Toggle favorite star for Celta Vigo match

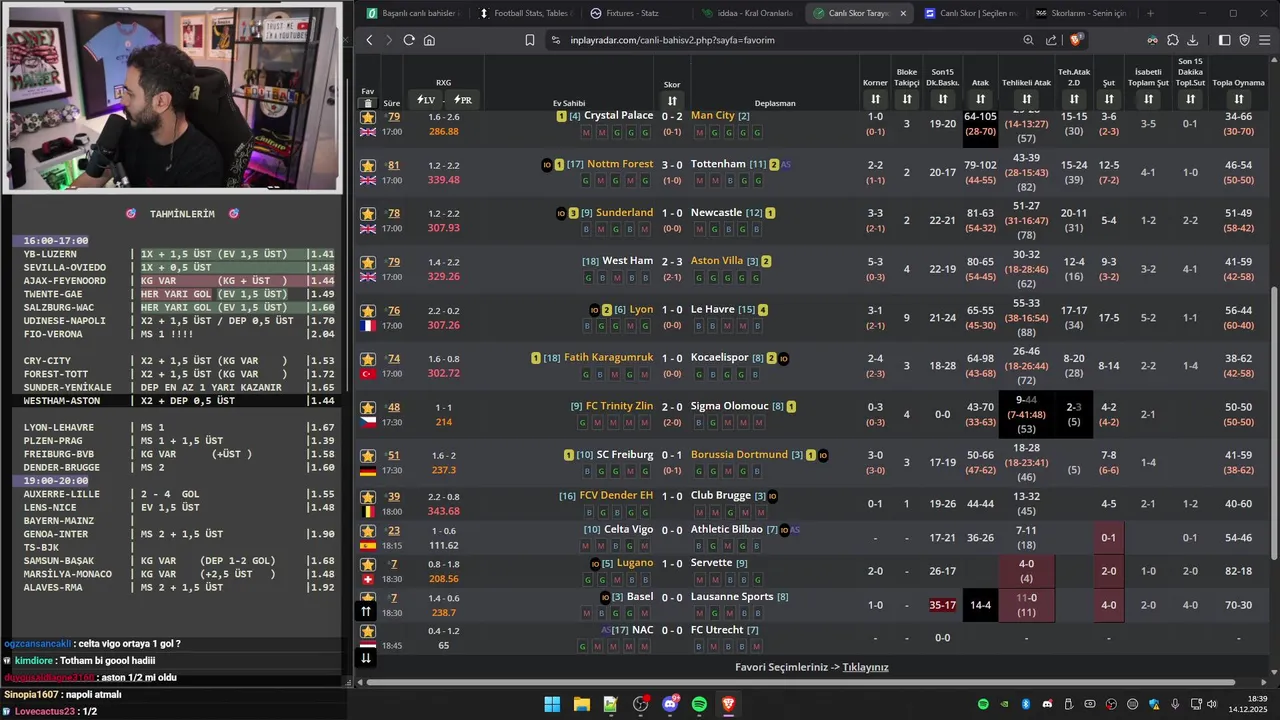(x=368, y=531)
